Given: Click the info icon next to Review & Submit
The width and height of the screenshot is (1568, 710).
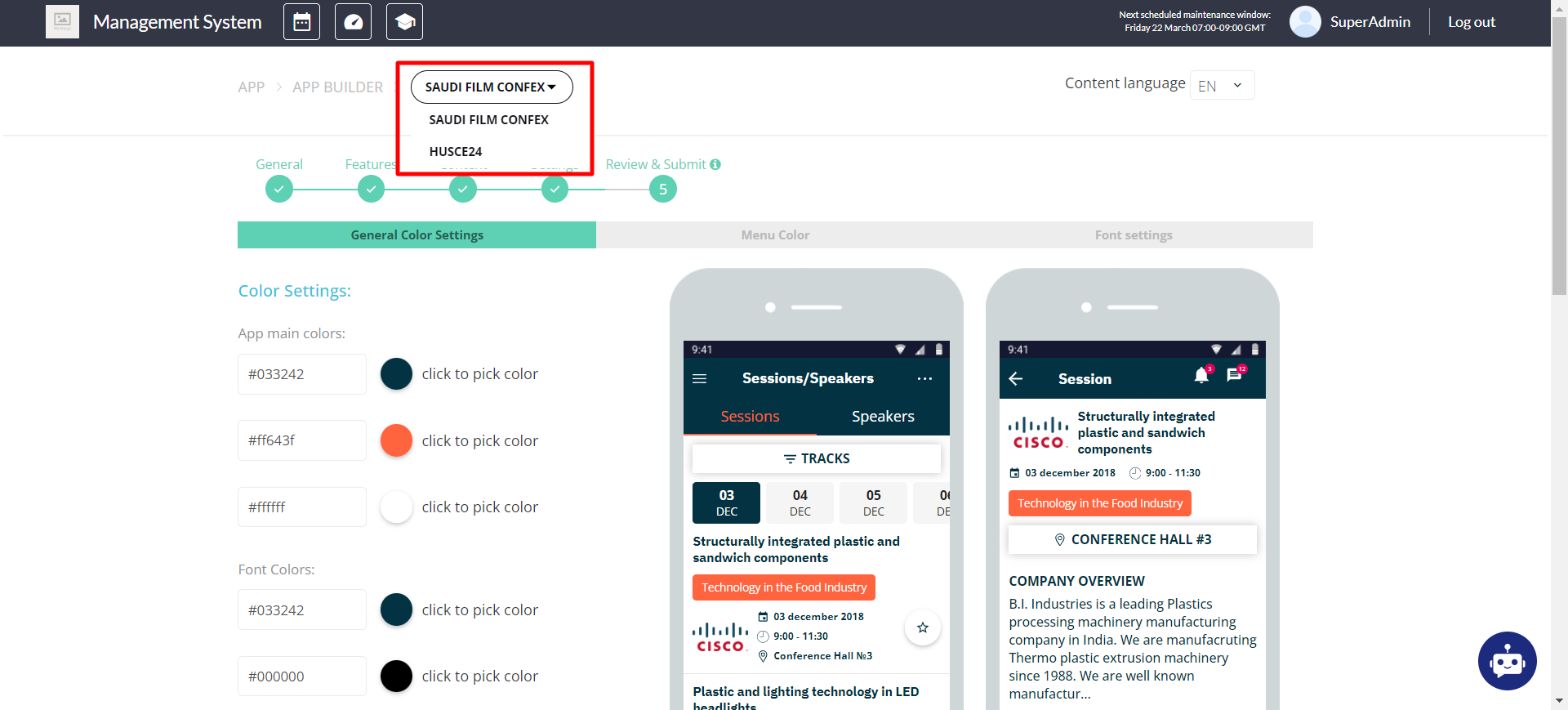Looking at the screenshot, I should 715,164.
